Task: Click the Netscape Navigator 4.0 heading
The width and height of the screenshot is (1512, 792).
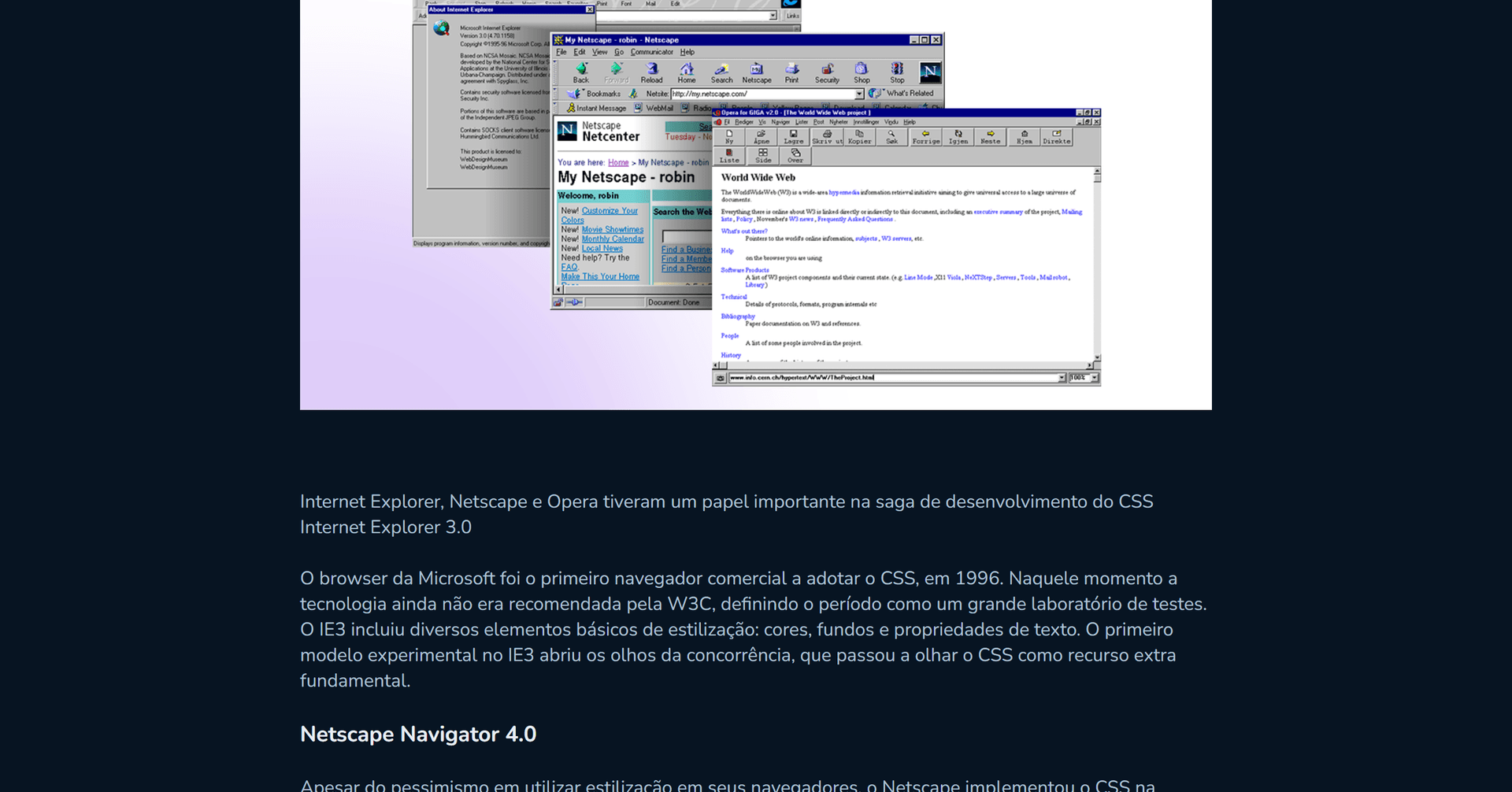Action: 418,734
